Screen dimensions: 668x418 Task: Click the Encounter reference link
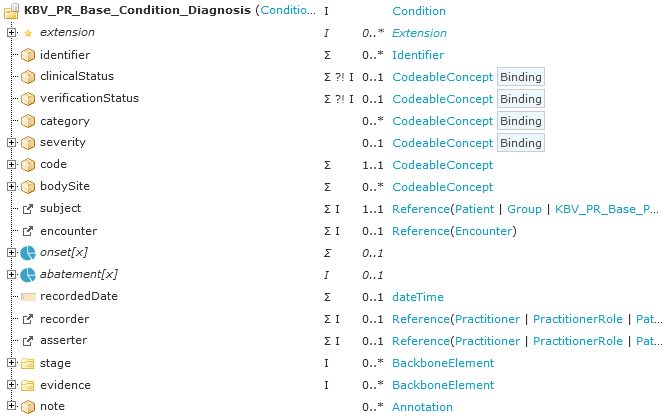coord(484,231)
